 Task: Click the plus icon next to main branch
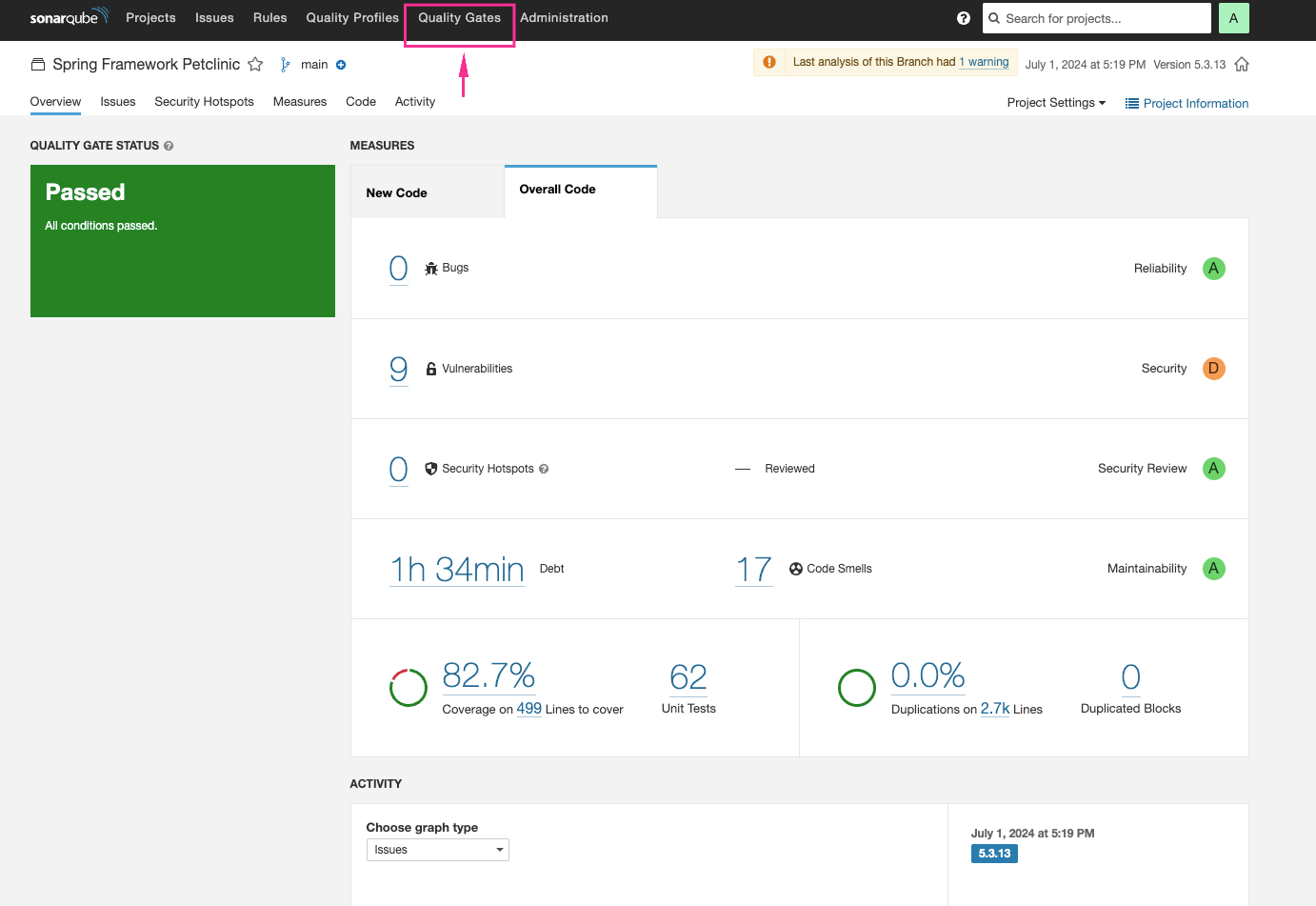tap(341, 65)
